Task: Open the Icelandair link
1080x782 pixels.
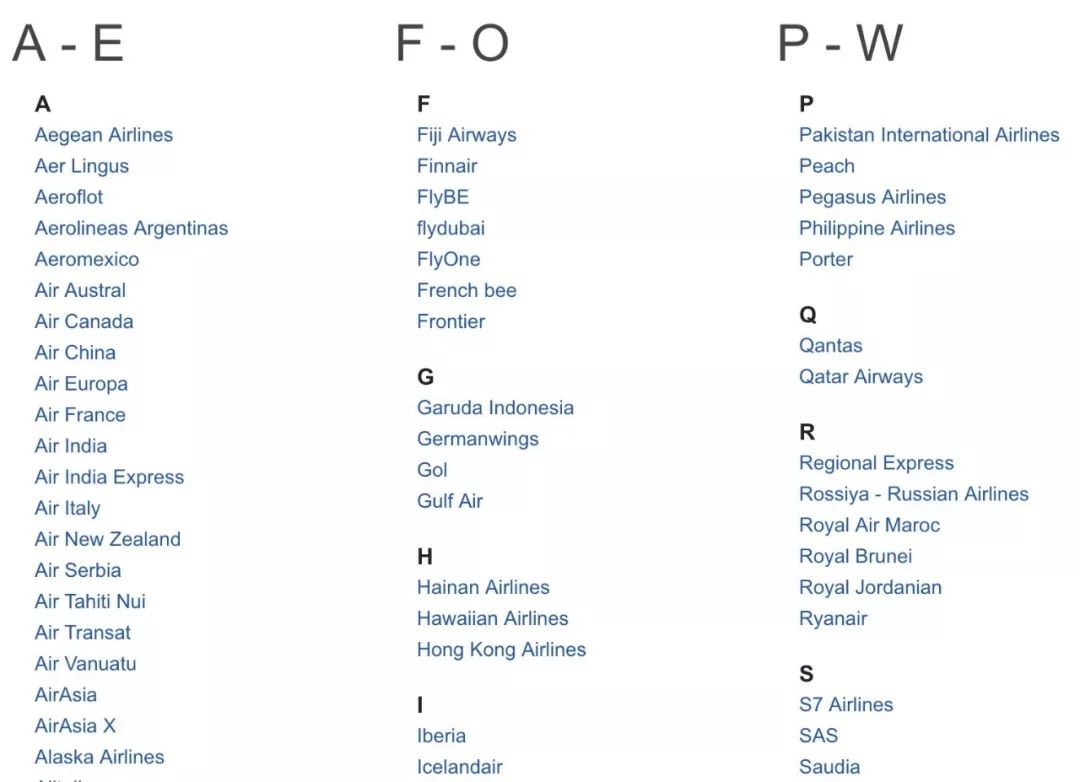Action: point(460,767)
